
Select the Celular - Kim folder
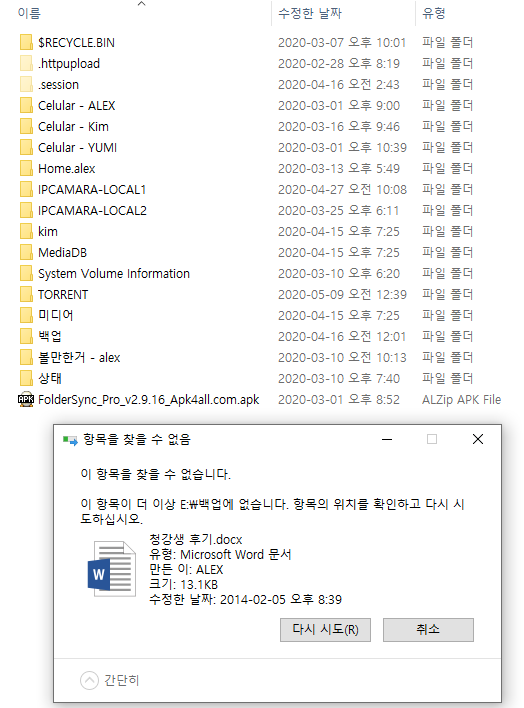(x=73, y=127)
